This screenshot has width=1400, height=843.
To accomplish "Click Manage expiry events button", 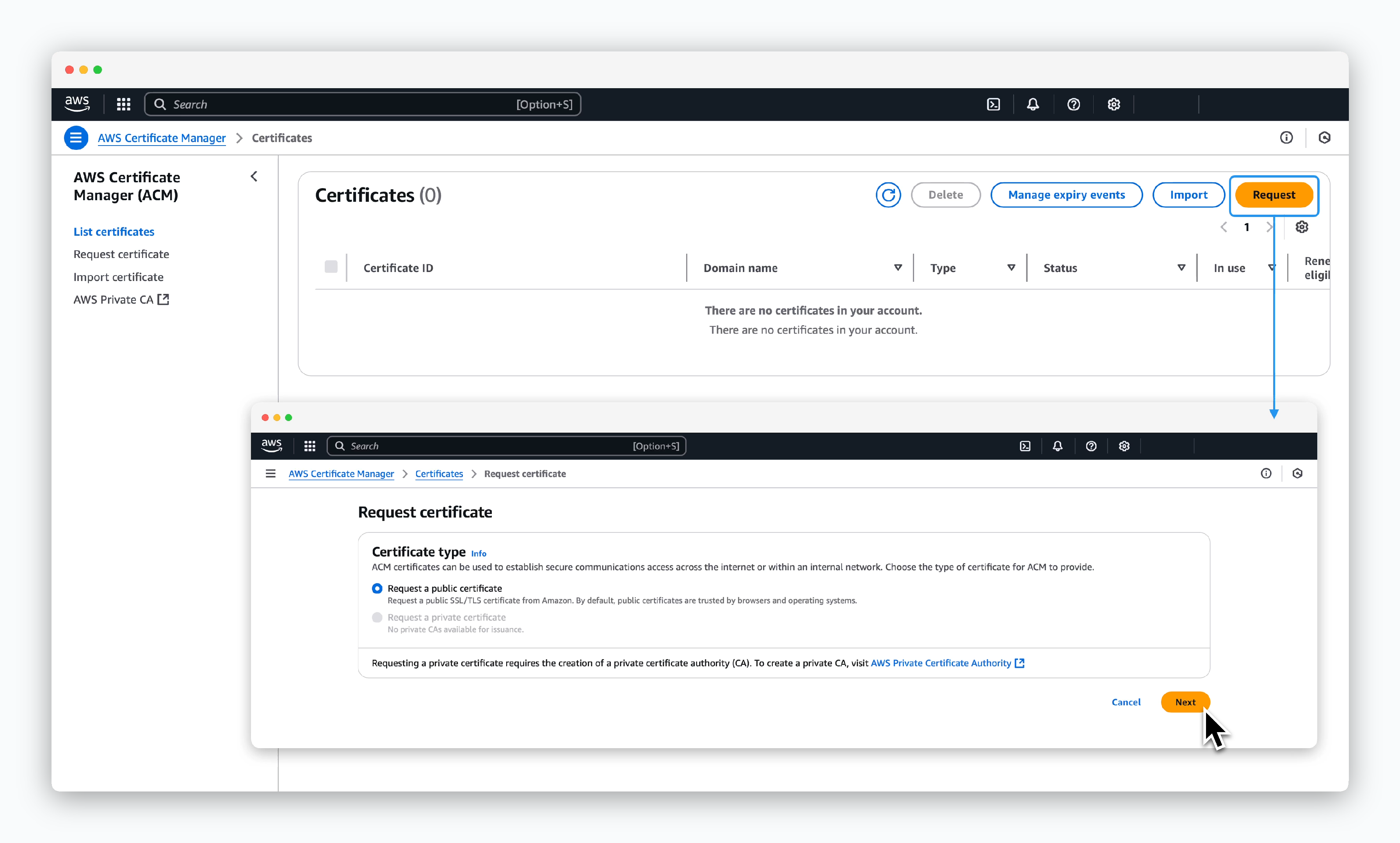I will pos(1066,195).
